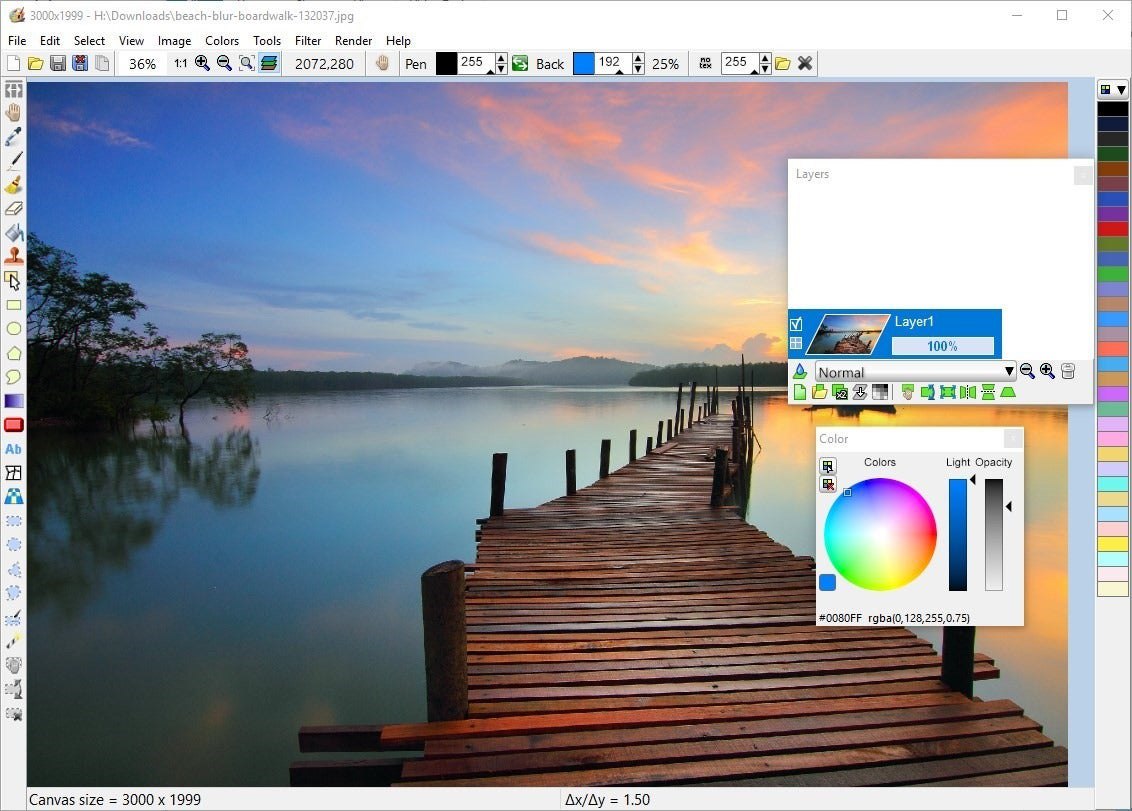This screenshot has width=1132, height=811.
Task: Load a texture with the folder icon near 255
Action: [x=783, y=64]
